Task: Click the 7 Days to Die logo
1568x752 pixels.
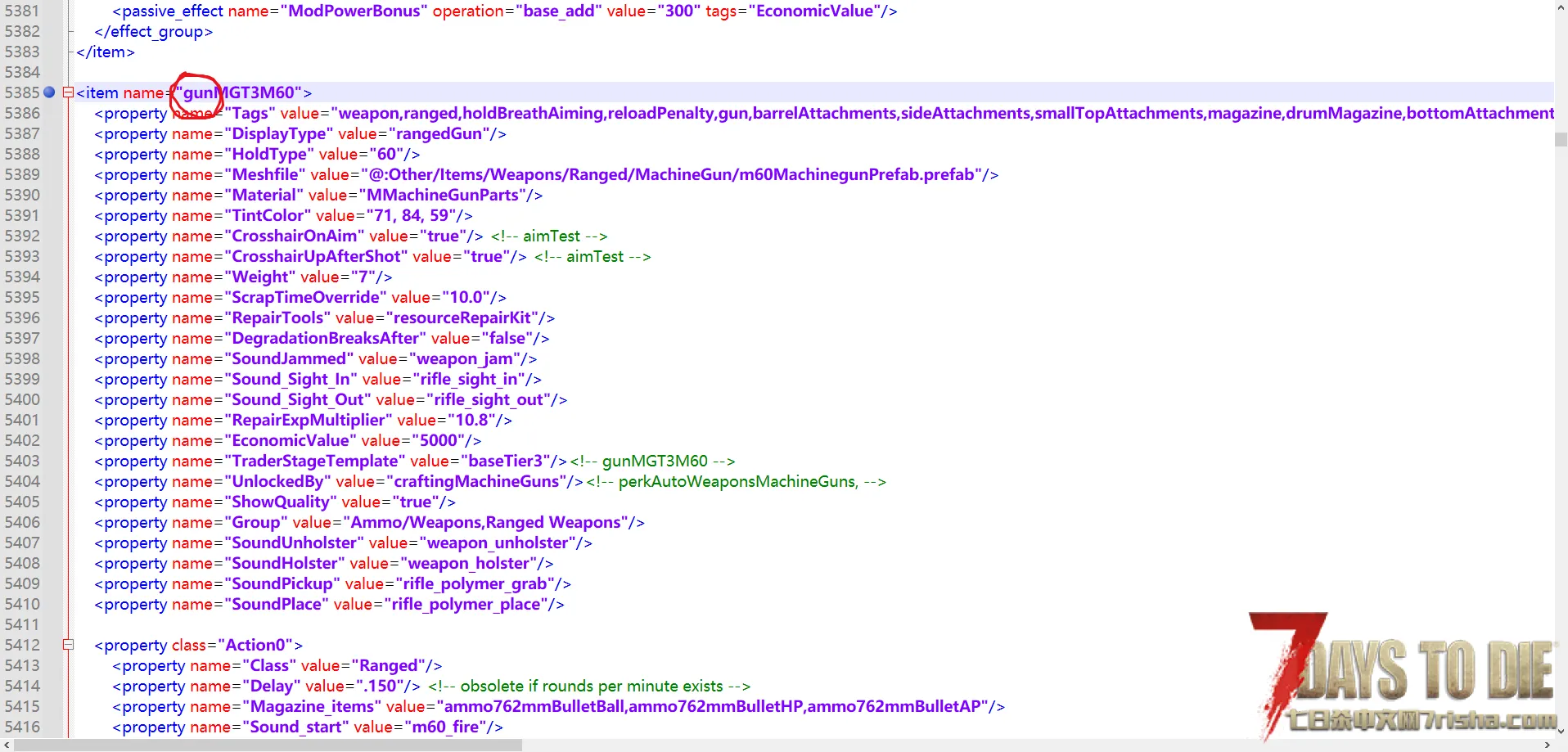Action: pos(1403,675)
